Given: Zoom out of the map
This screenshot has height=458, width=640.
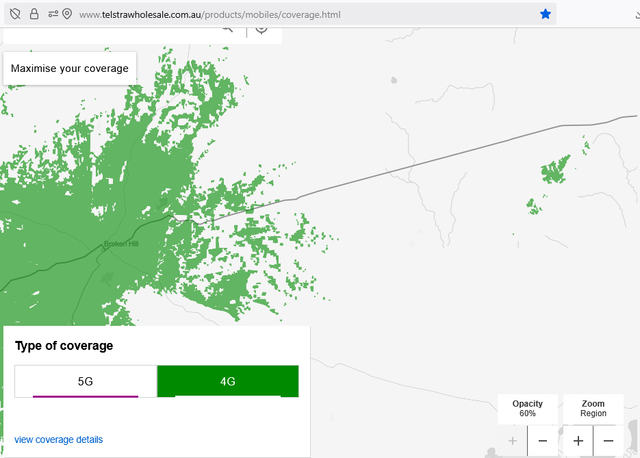Looking at the screenshot, I should click(608, 441).
